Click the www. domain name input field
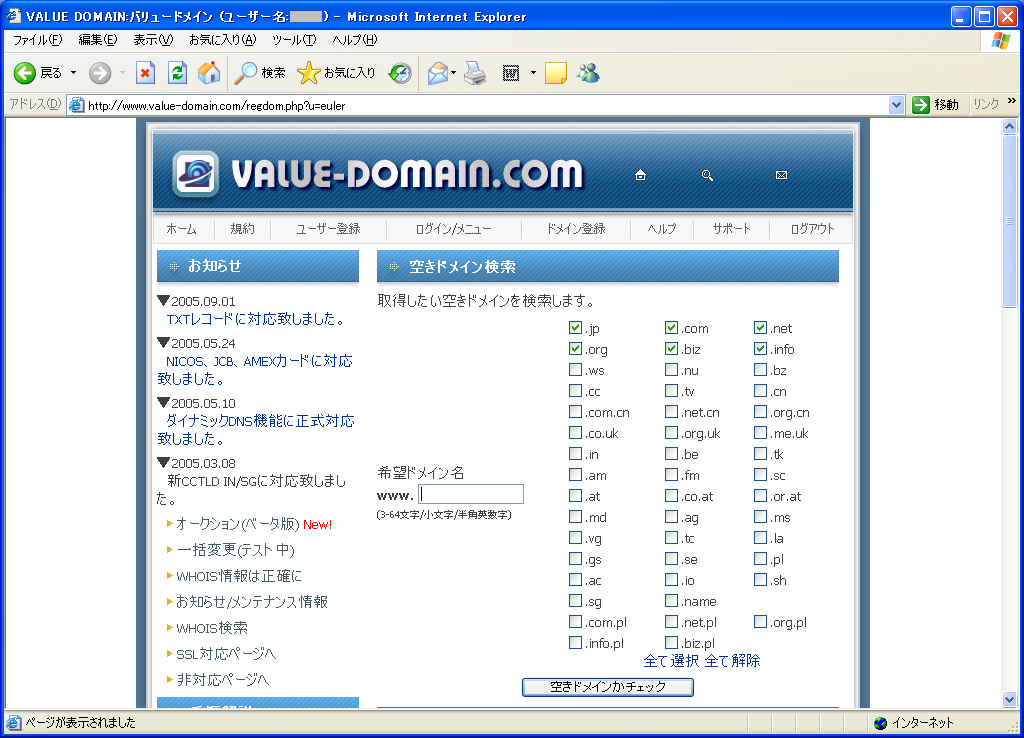This screenshot has width=1024, height=738. (471, 494)
